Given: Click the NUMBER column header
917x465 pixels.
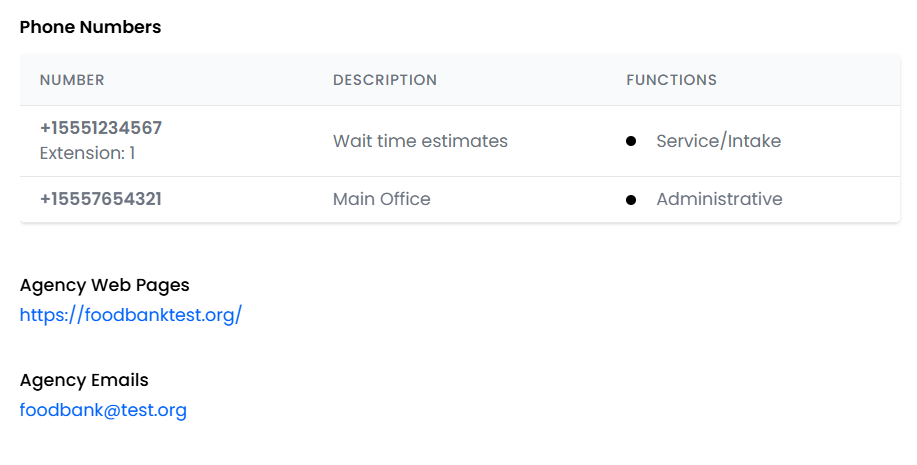Looking at the screenshot, I should pos(72,80).
